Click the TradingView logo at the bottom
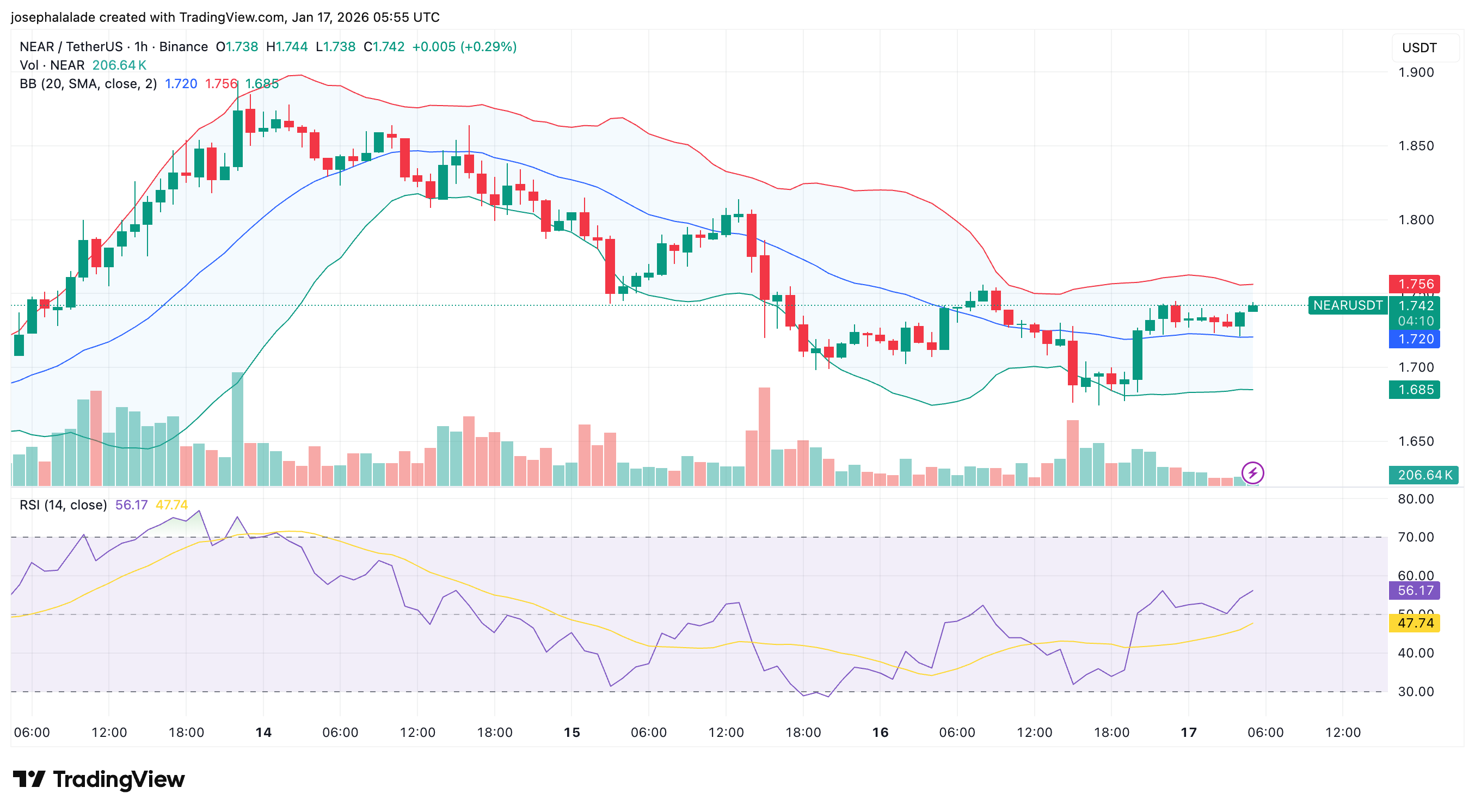This screenshot has height=812, width=1475. pyautogui.click(x=99, y=779)
